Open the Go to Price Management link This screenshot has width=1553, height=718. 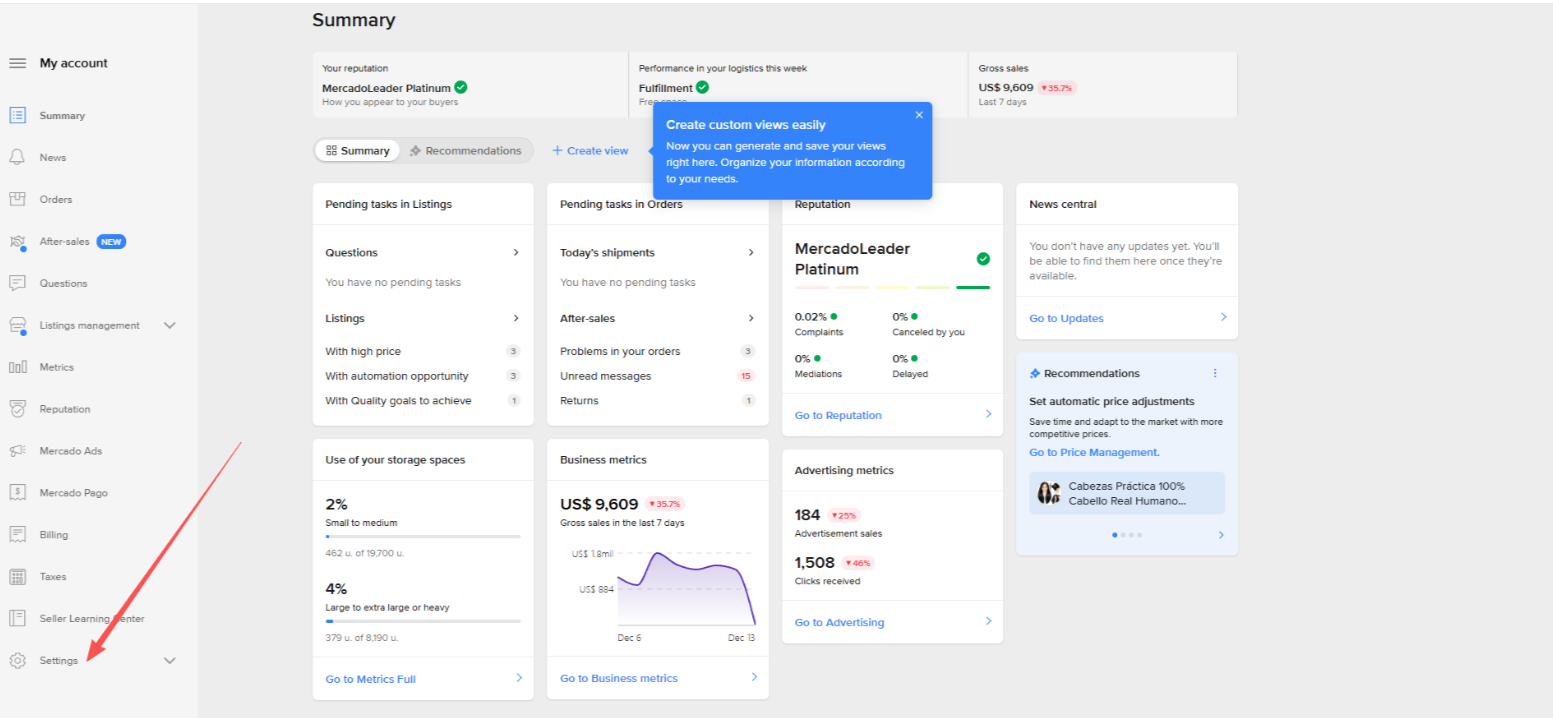(x=1094, y=452)
